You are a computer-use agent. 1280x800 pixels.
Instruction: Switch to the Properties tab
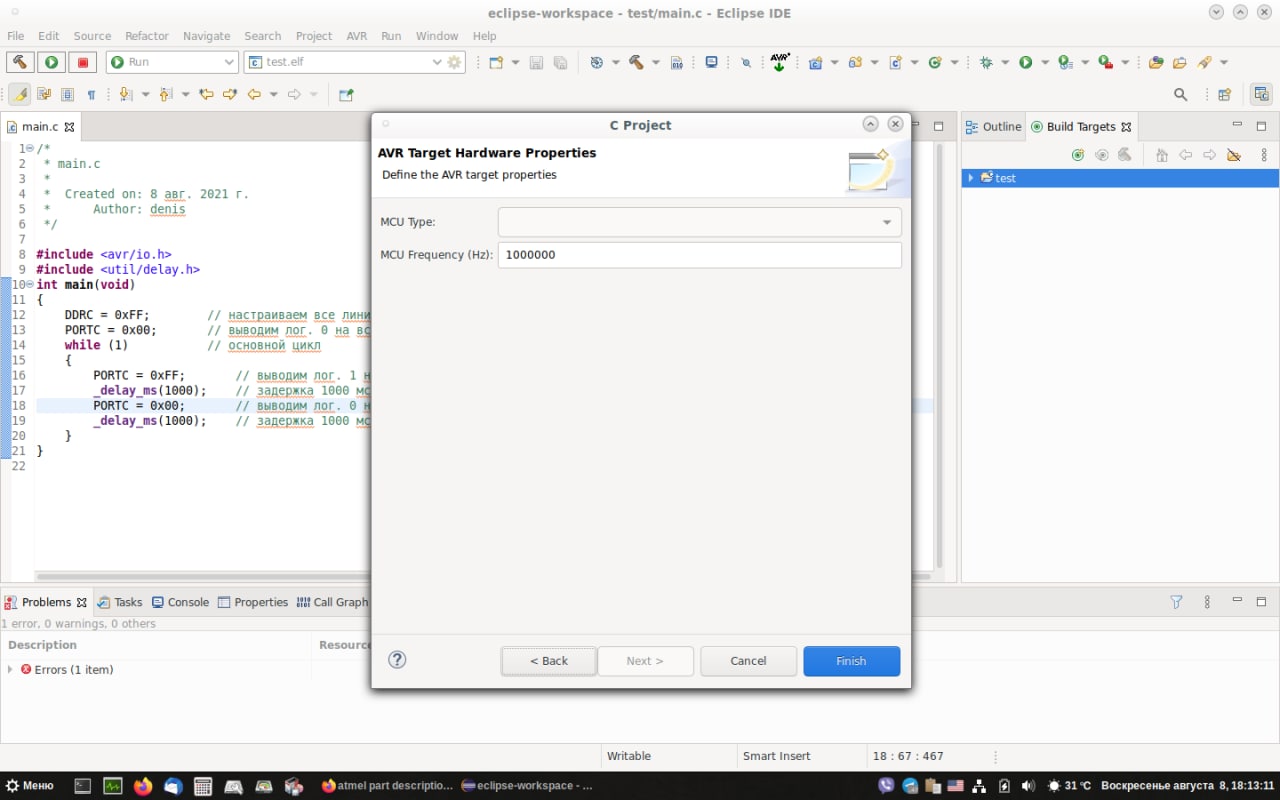[x=253, y=602]
